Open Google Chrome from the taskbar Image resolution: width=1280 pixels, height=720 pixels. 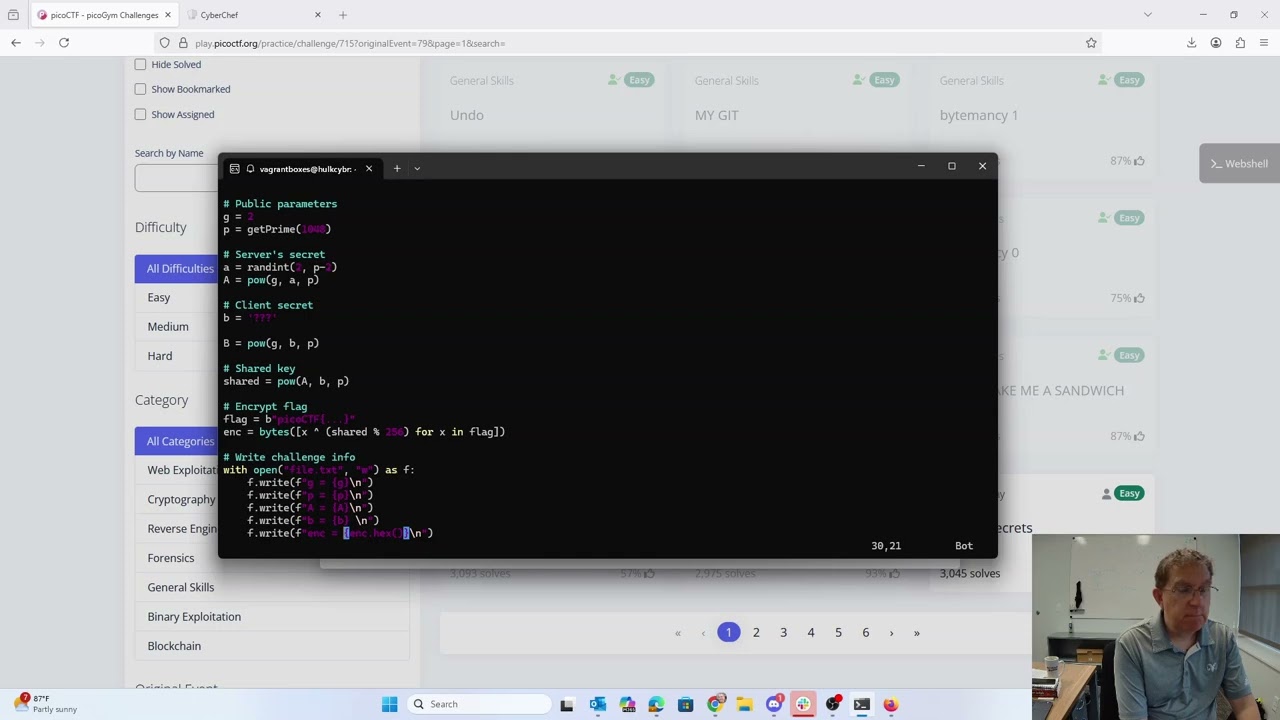click(x=715, y=704)
